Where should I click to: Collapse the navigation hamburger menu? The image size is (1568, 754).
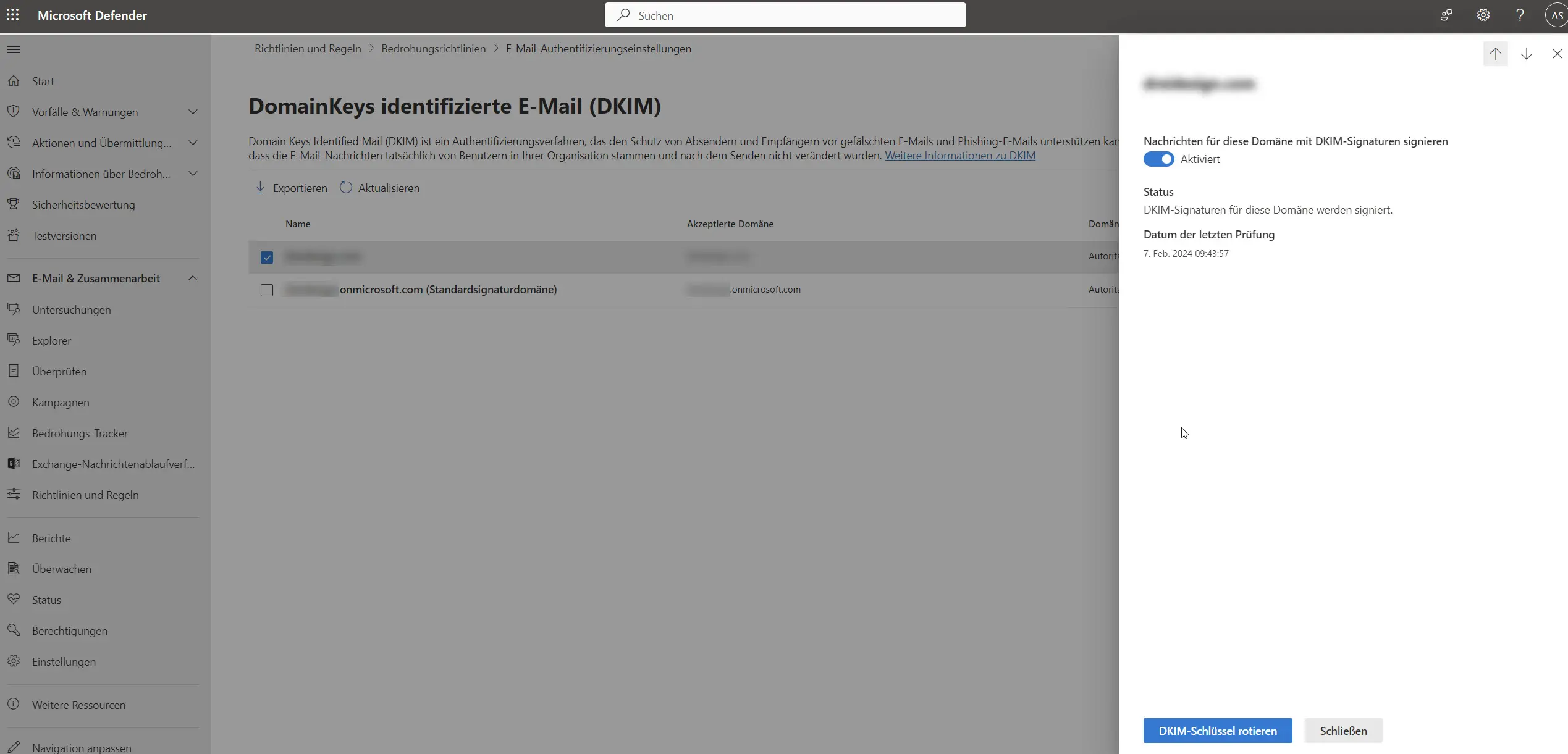[14, 49]
